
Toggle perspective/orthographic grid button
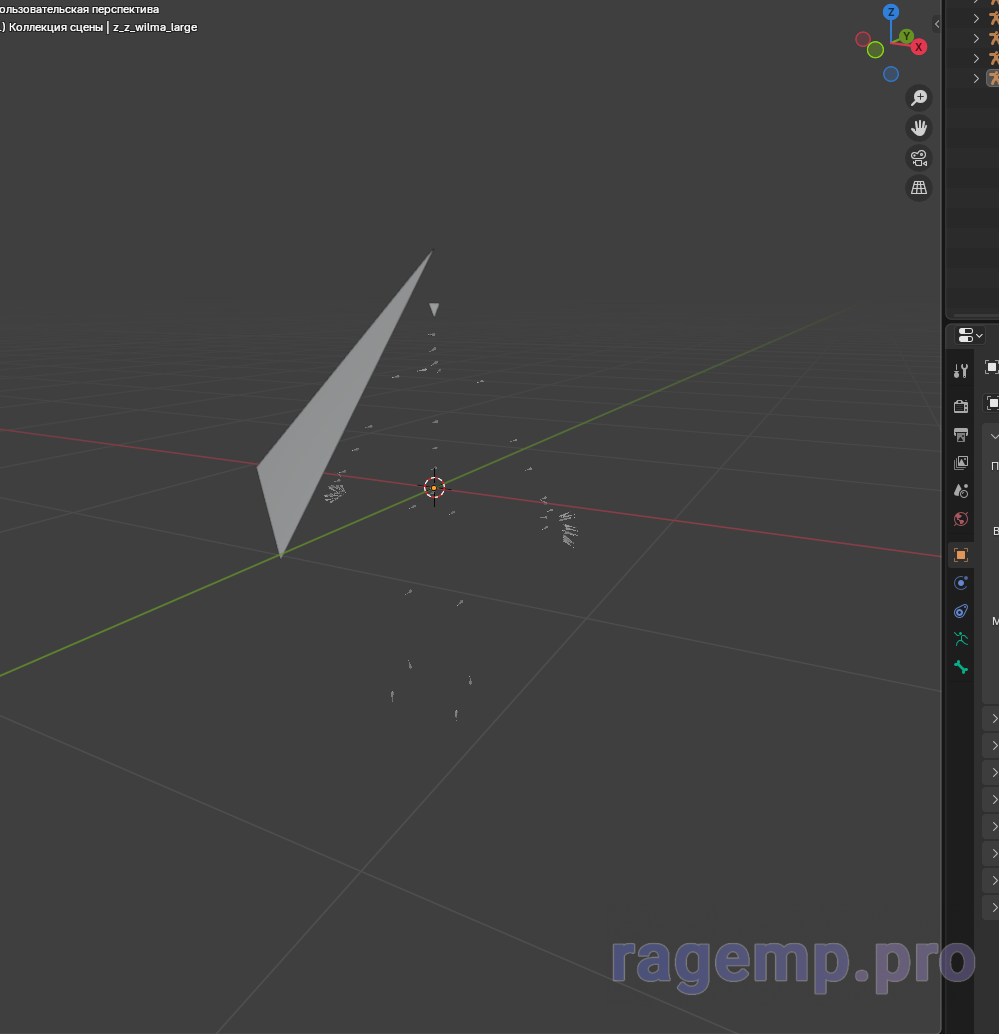pyautogui.click(x=918, y=188)
